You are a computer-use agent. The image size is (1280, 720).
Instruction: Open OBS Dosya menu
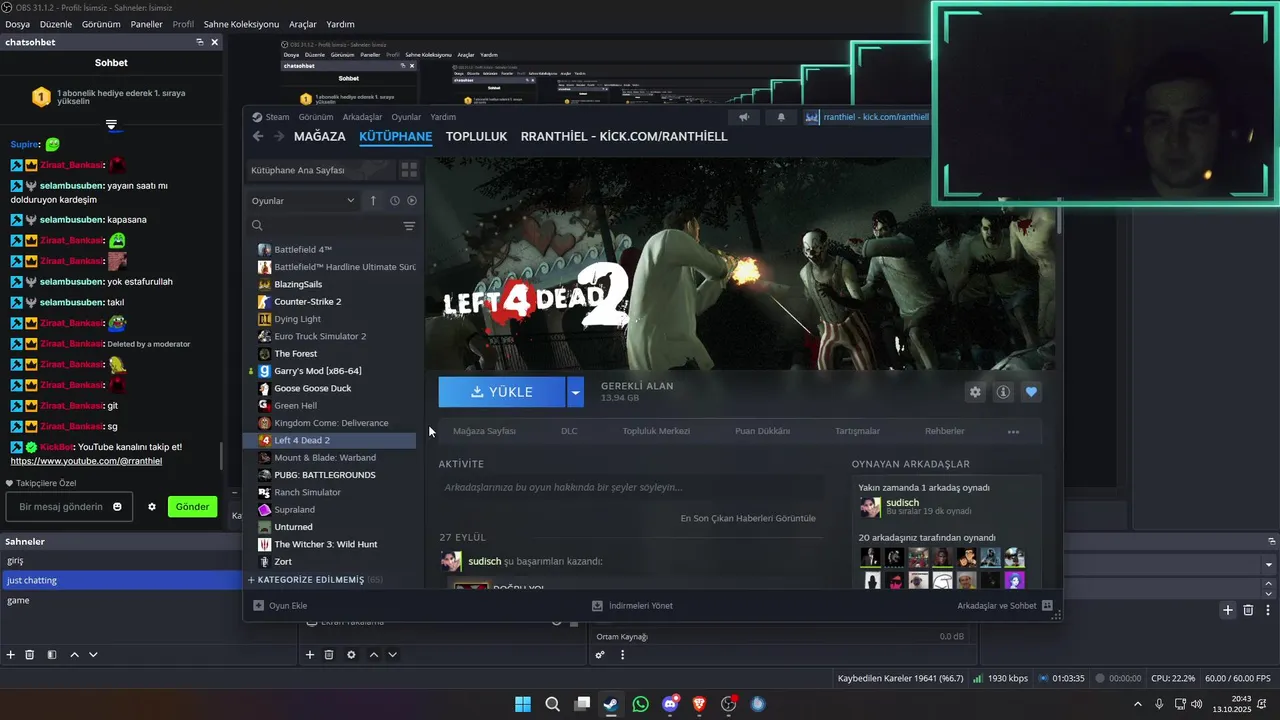(x=17, y=24)
